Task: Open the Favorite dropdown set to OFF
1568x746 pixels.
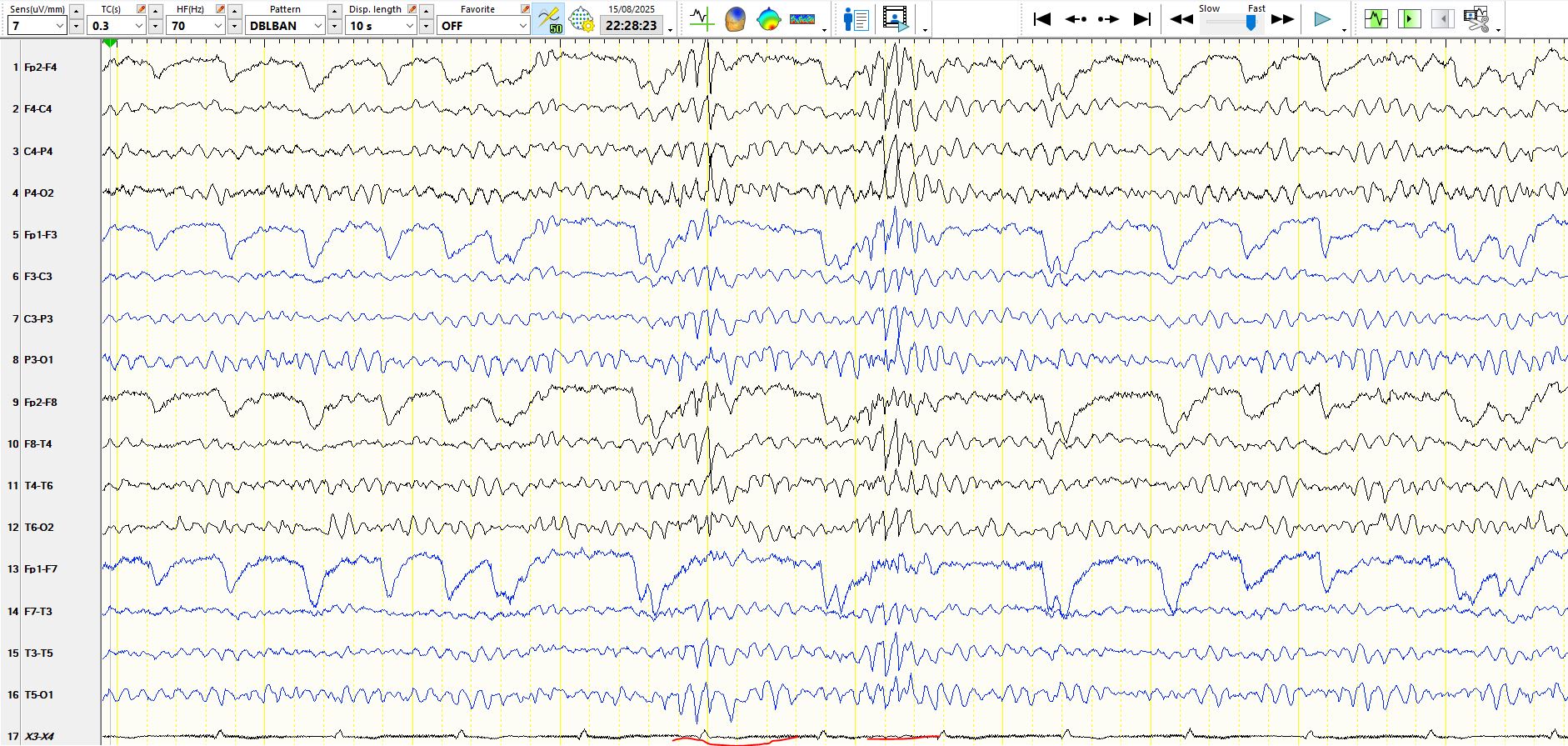Action: click(x=522, y=26)
